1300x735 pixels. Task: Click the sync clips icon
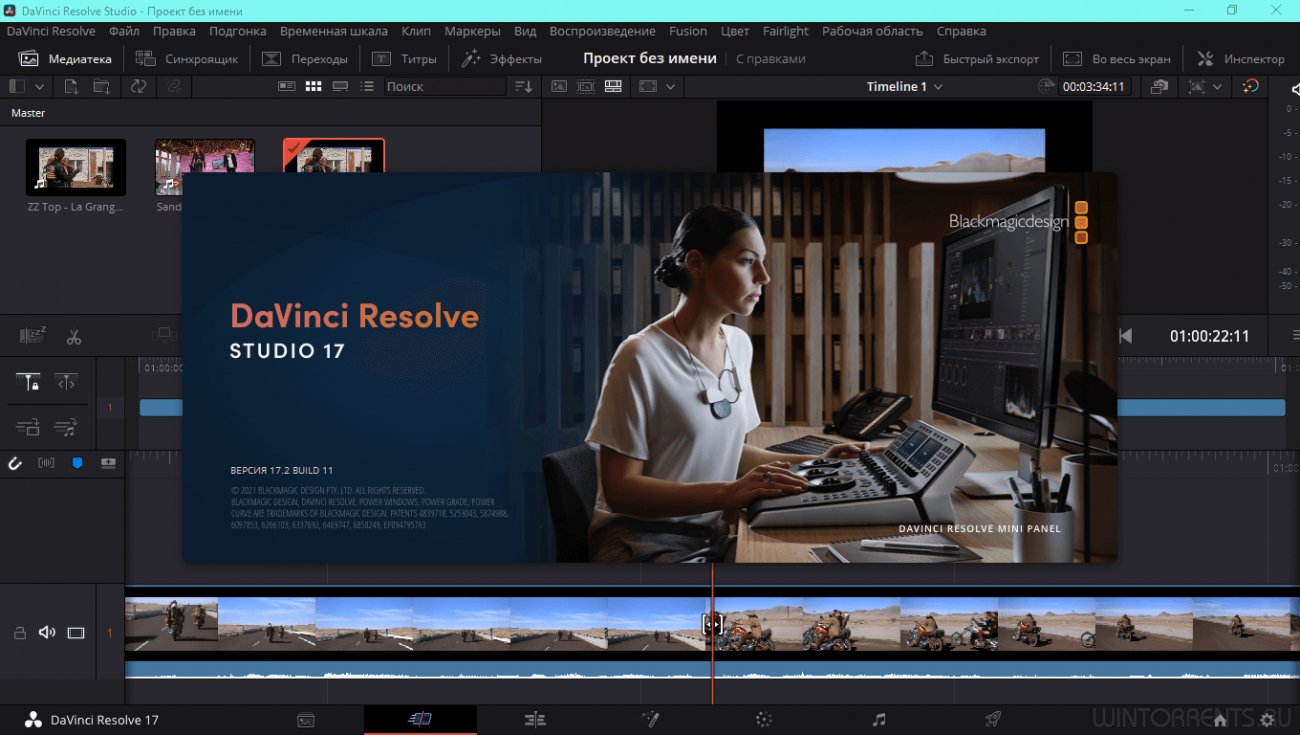click(138, 87)
